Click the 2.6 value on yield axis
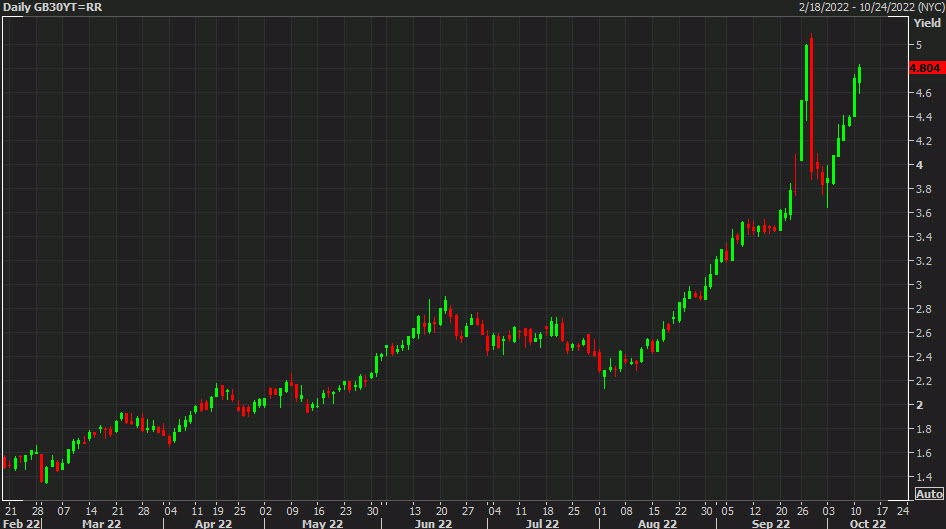The height and width of the screenshot is (529, 946). click(x=923, y=333)
